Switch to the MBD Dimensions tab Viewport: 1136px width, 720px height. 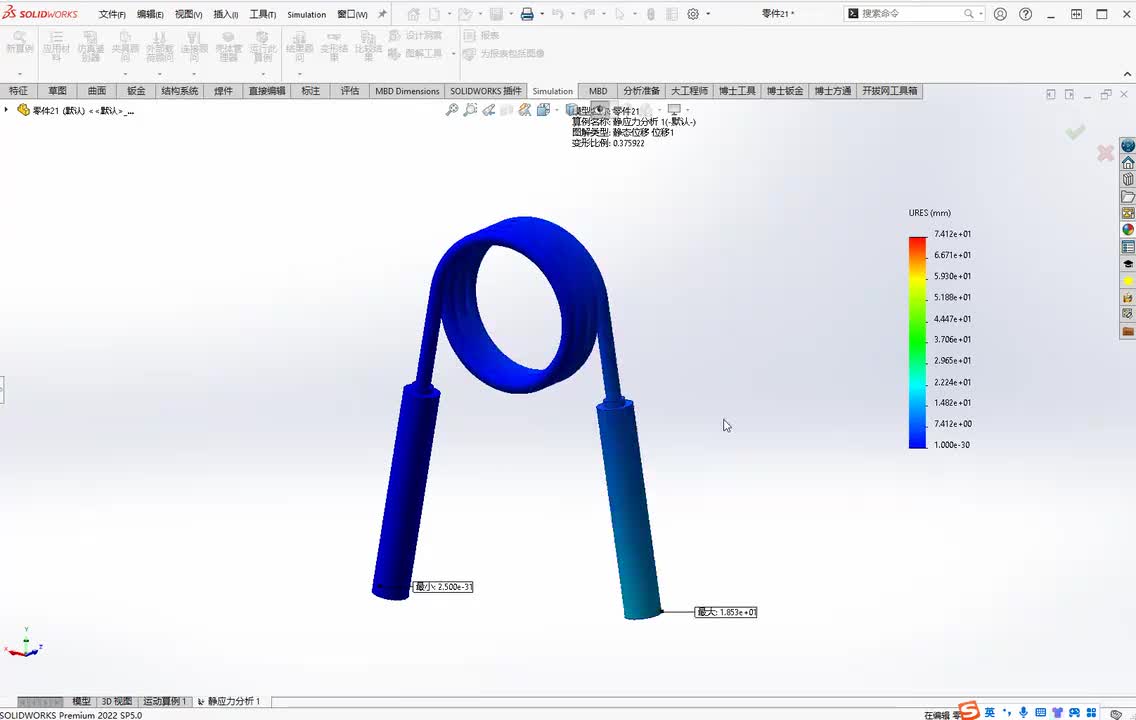click(x=407, y=91)
